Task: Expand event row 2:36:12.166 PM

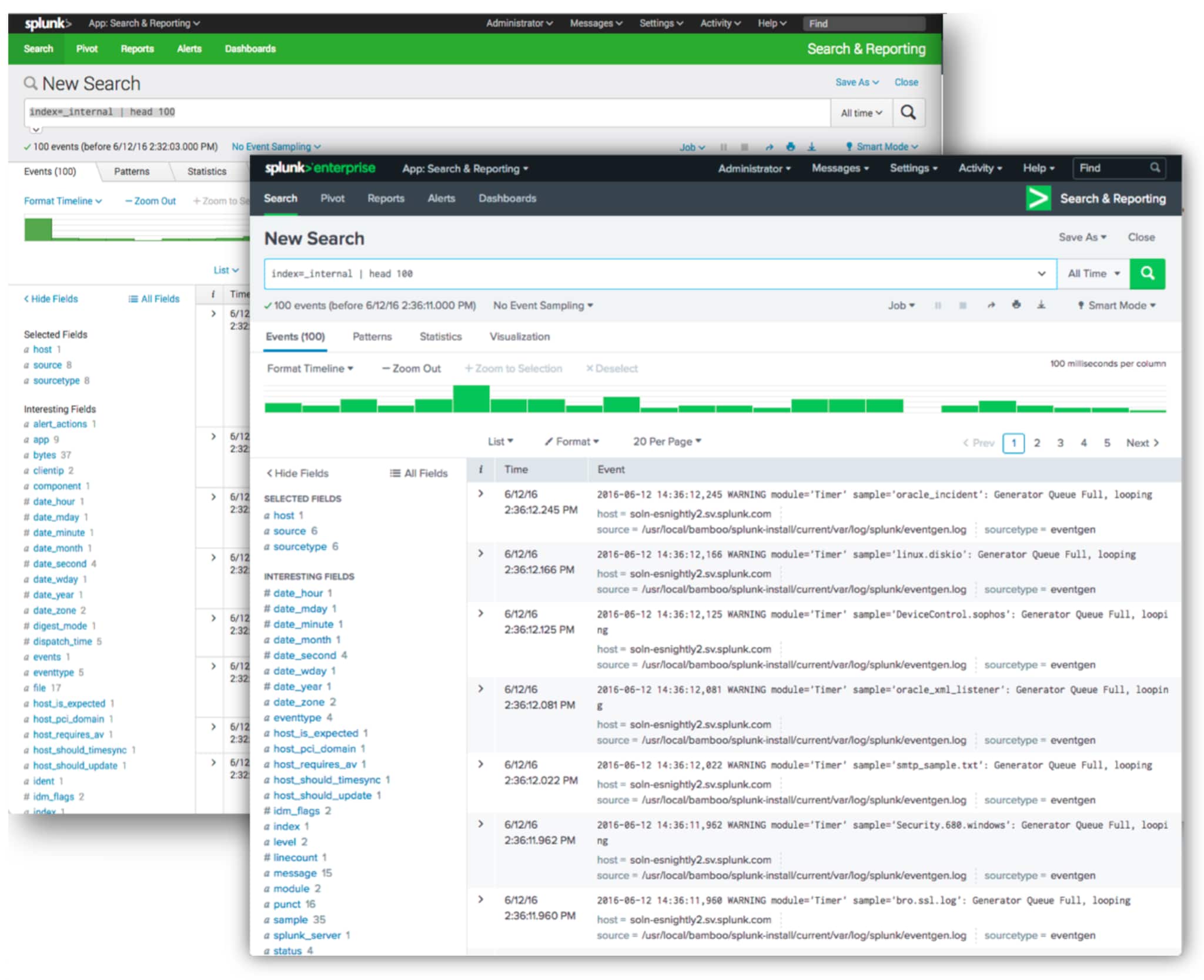Action: point(481,554)
